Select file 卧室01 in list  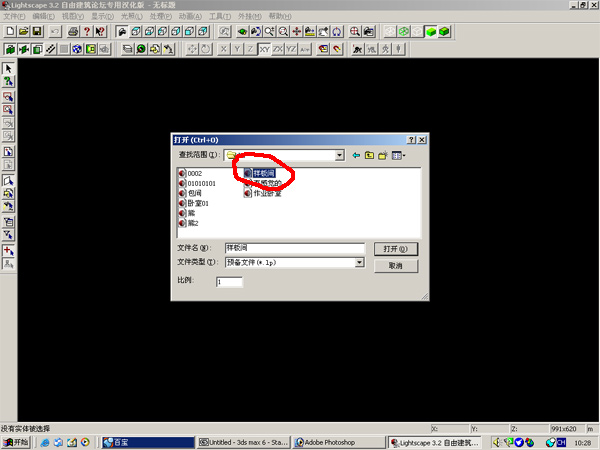pos(194,203)
